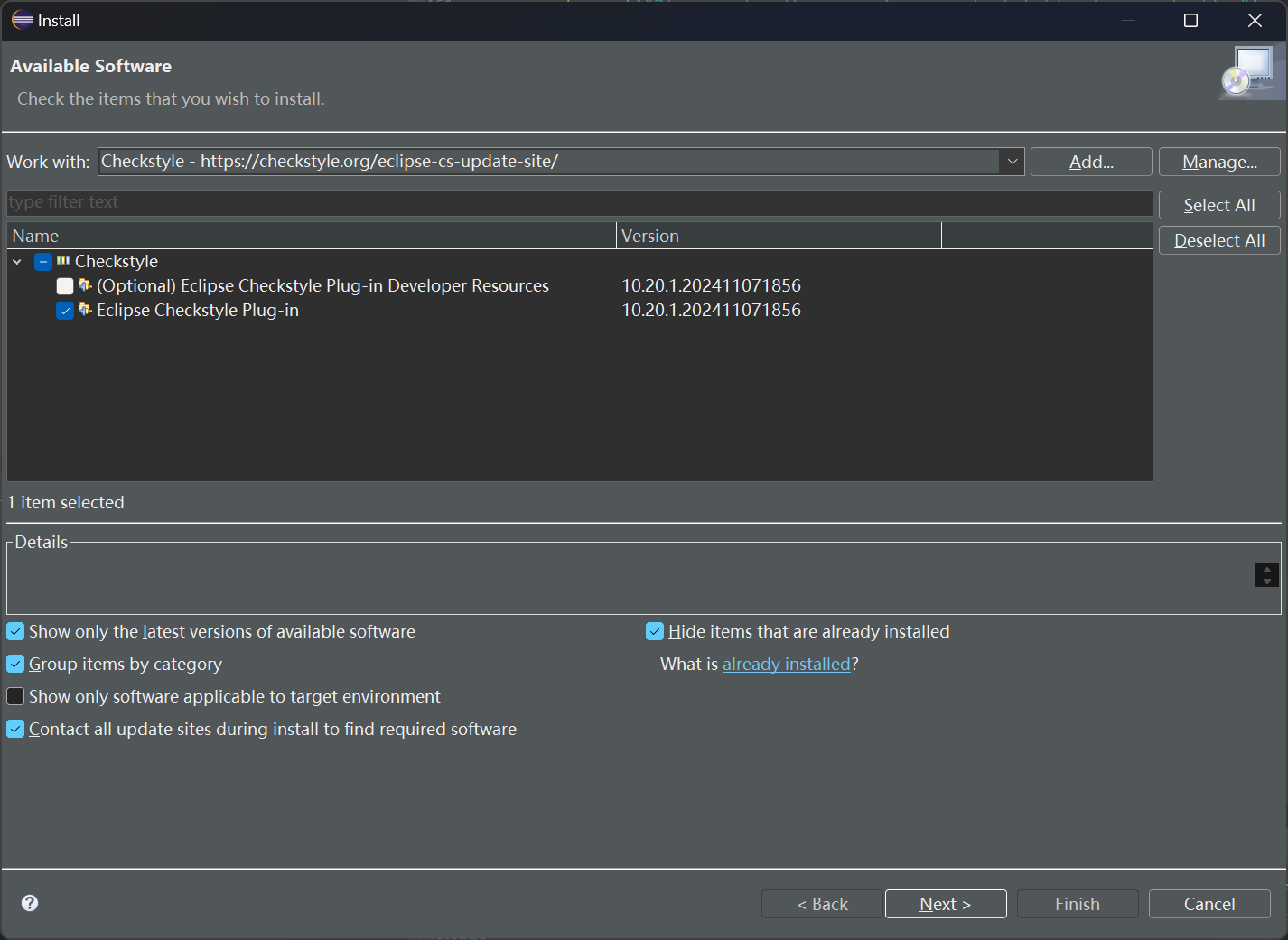Viewport: 1288px width, 940px height.
Task: Click the Details area stepper arrows
Action: coord(1267,575)
